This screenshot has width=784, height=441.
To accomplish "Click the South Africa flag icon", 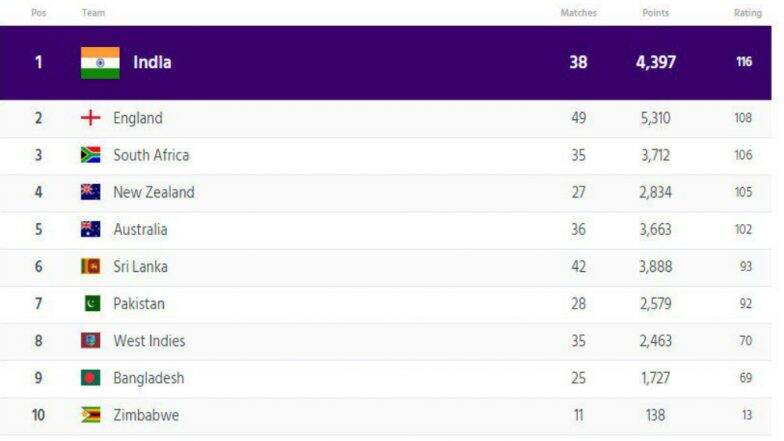I will tap(90, 155).
